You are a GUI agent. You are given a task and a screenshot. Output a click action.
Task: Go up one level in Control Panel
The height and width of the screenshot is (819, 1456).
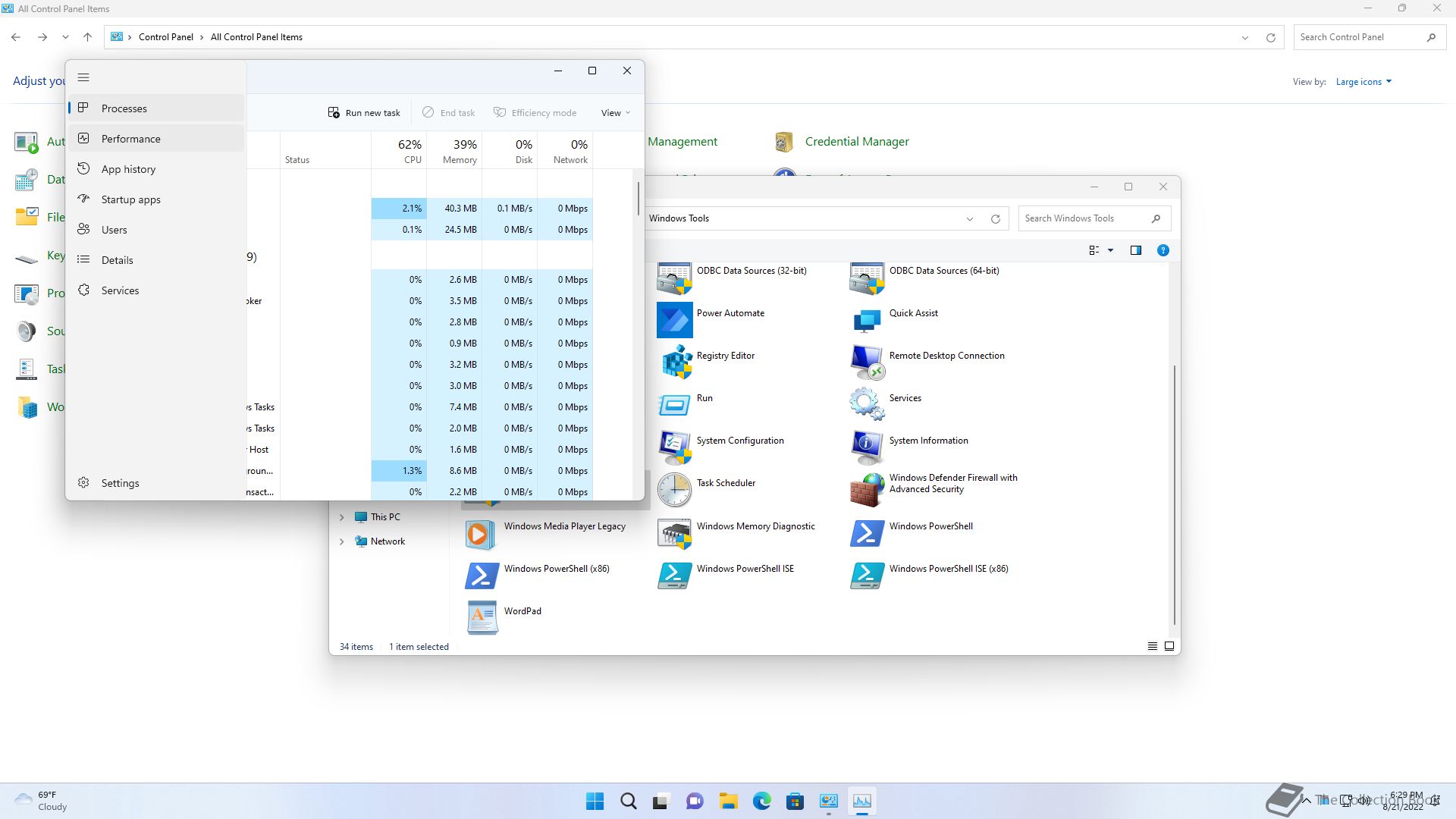click(x=88, y=37)
